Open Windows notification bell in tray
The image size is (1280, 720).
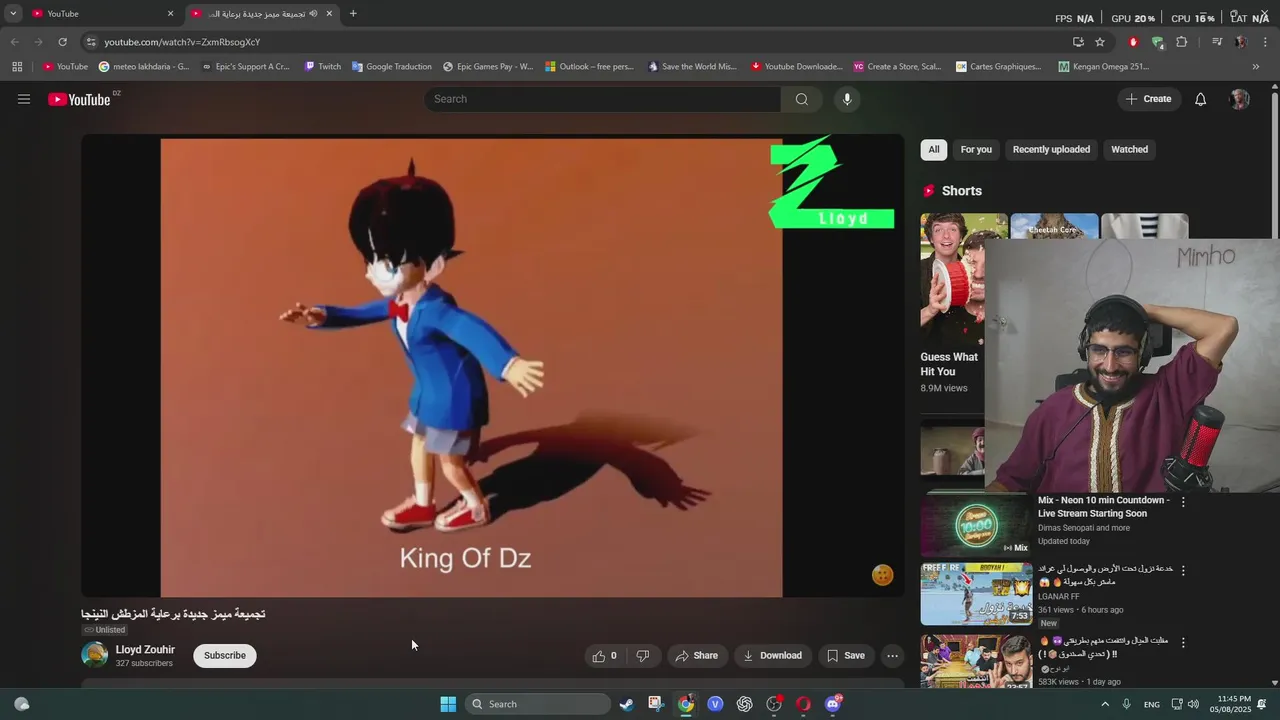click(1262, 704)
